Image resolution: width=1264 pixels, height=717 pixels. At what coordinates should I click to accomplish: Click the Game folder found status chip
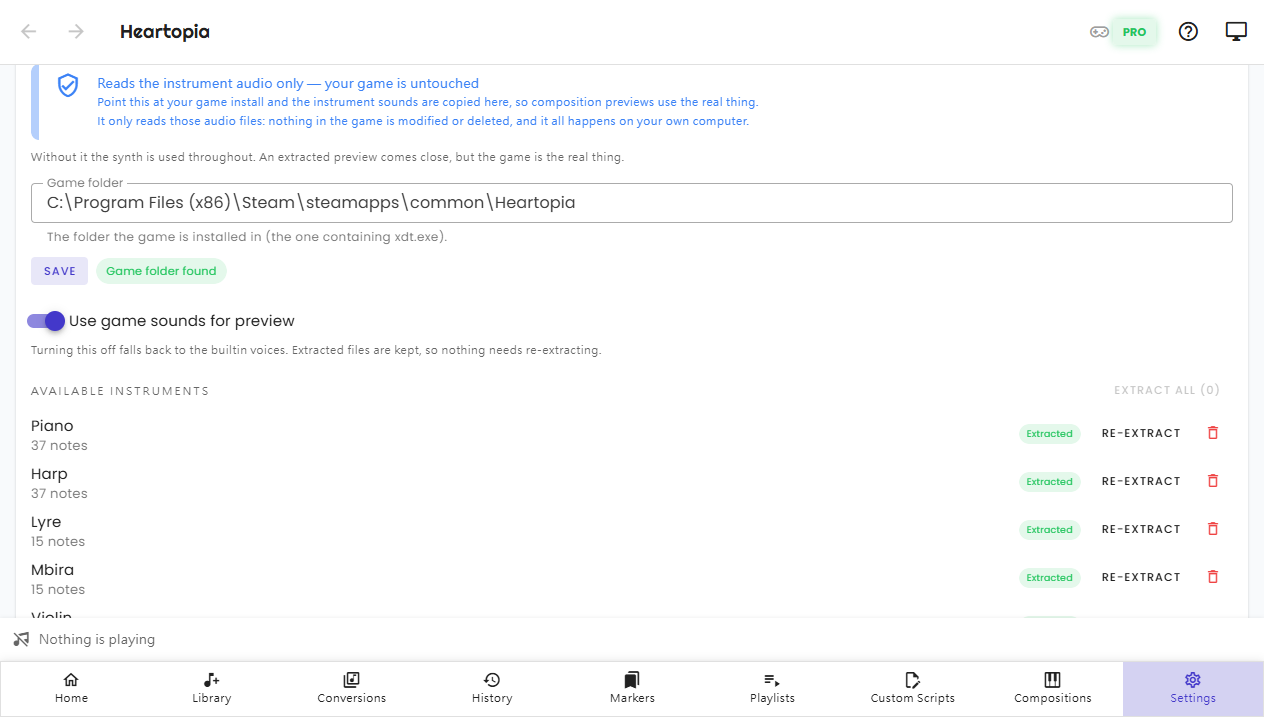click(161, 271)
